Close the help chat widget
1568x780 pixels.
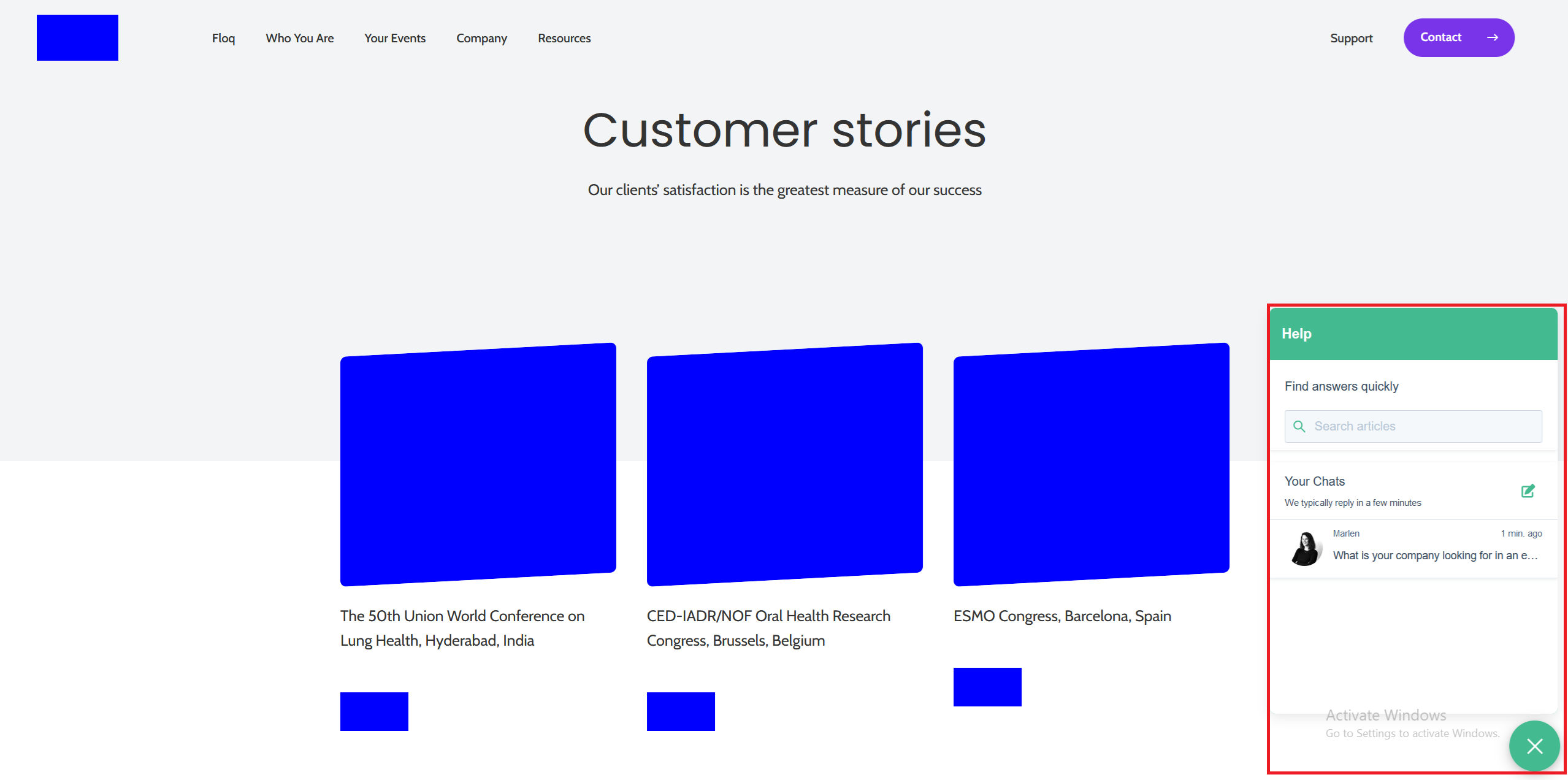(1534, 746)
